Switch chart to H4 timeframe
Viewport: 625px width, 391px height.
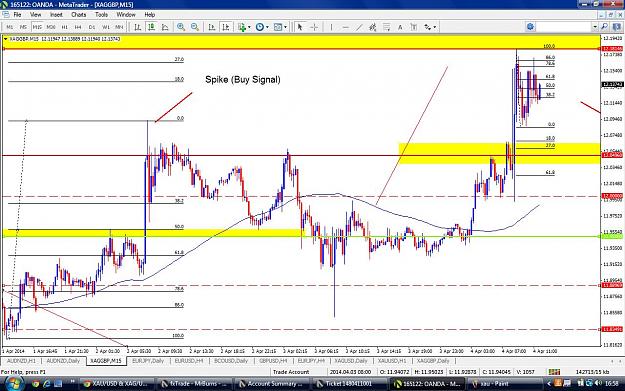pyautogui.click(x=78, y=27)
